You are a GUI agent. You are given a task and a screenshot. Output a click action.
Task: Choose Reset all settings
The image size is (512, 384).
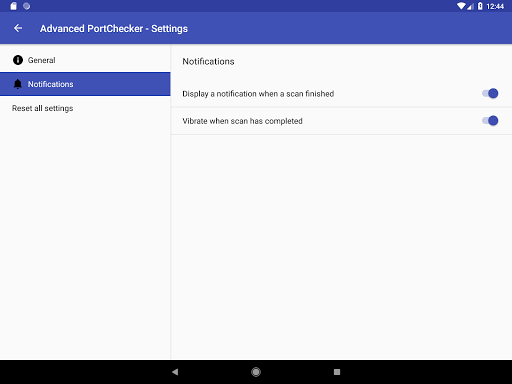pos(85,108)
